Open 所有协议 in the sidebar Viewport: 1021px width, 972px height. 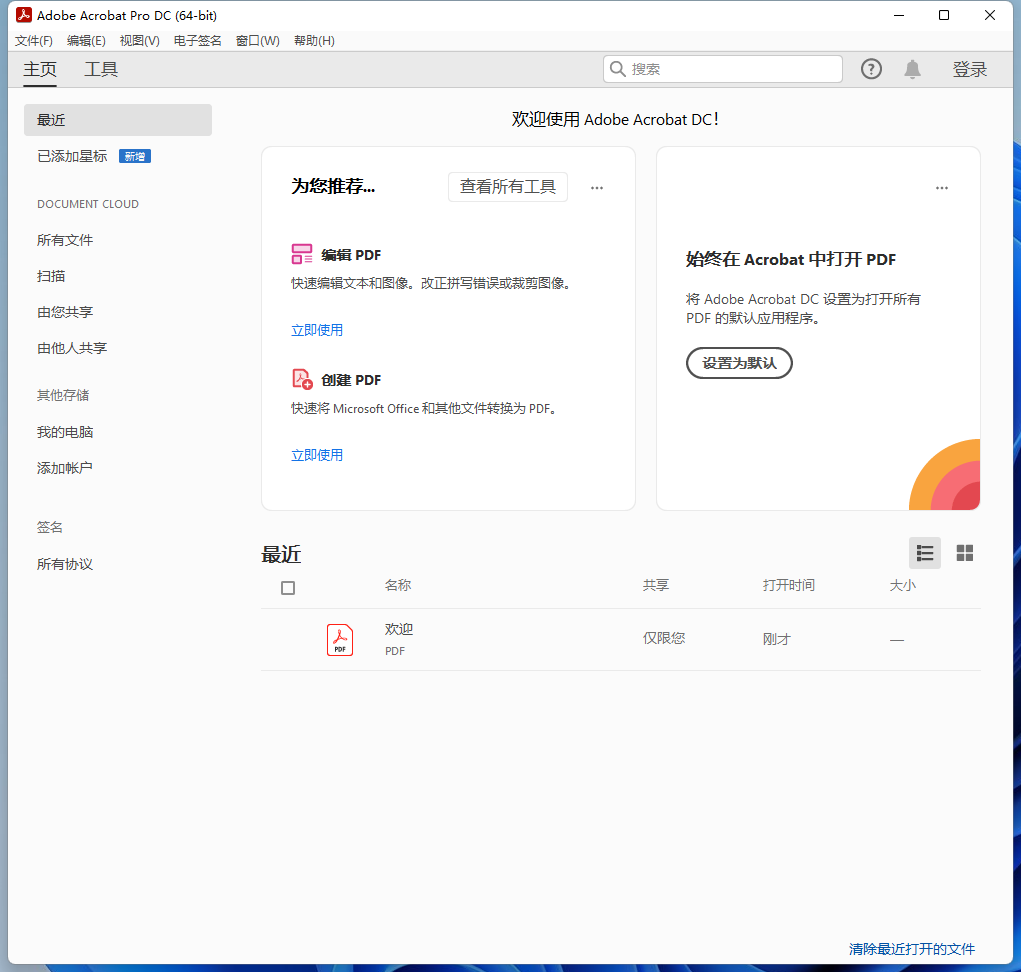click(x=65, y=564)
